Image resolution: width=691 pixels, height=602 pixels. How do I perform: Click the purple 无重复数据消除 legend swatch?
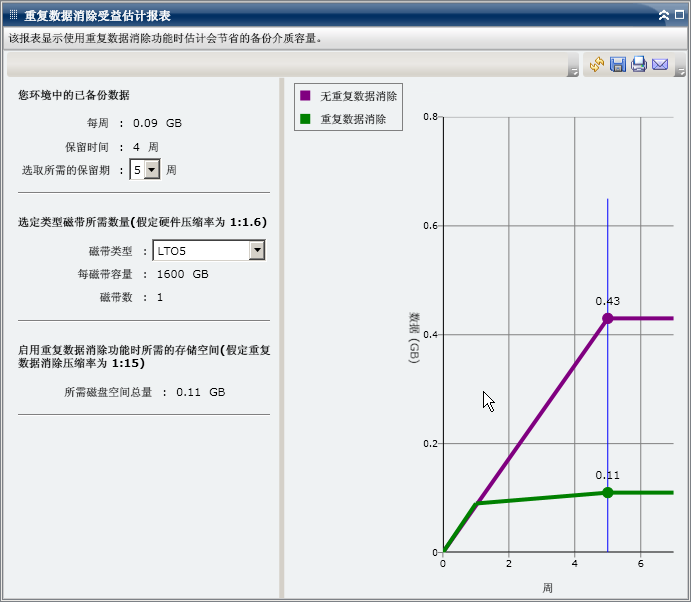click(305, 96)
